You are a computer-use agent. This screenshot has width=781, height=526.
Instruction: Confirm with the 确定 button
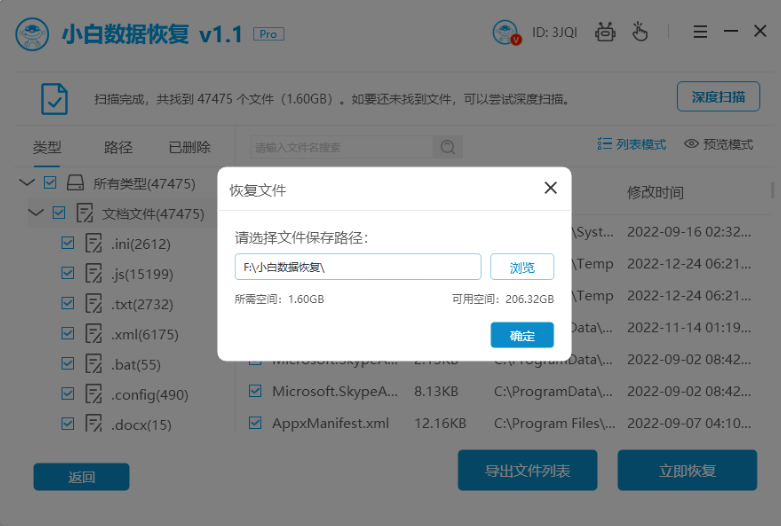pos(521,335)
